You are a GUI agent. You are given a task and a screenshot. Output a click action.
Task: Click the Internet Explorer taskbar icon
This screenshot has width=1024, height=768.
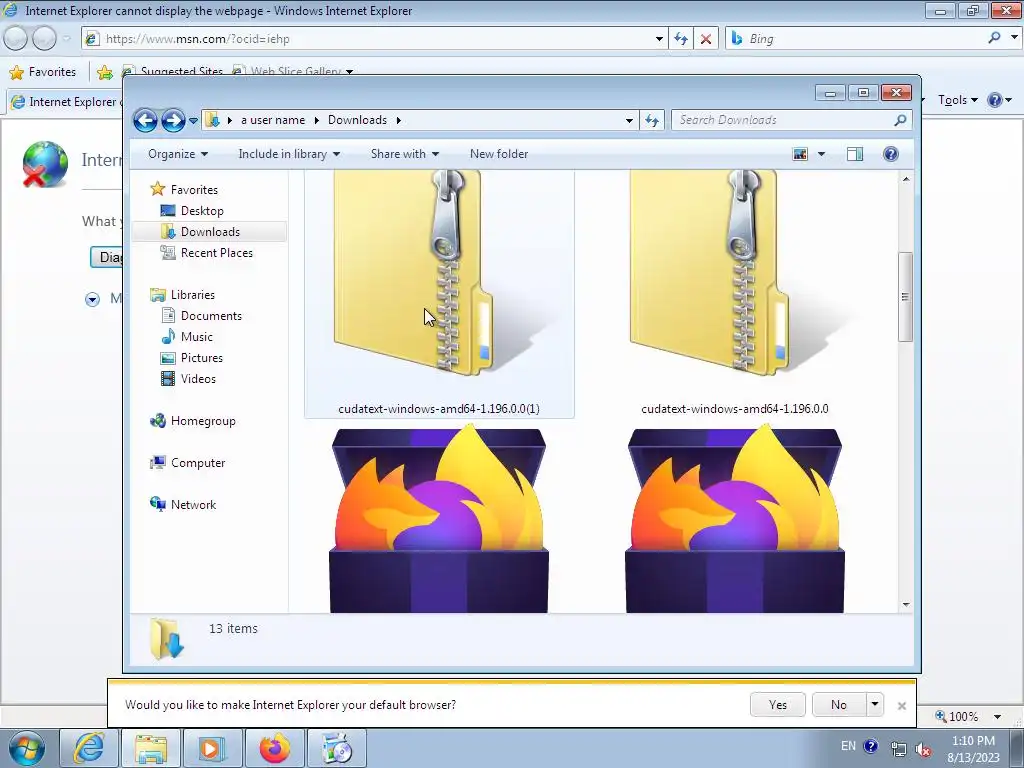pos(88,748)
